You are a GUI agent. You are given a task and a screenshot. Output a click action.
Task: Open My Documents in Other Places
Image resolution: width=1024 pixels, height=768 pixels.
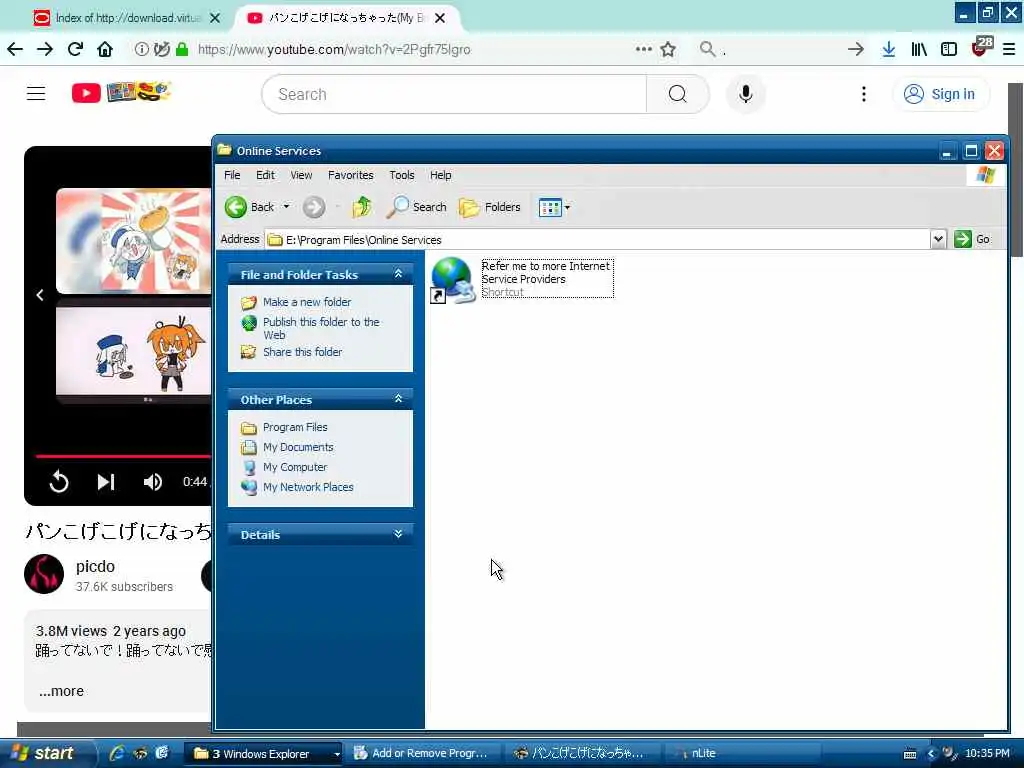(x=298, y=447)
